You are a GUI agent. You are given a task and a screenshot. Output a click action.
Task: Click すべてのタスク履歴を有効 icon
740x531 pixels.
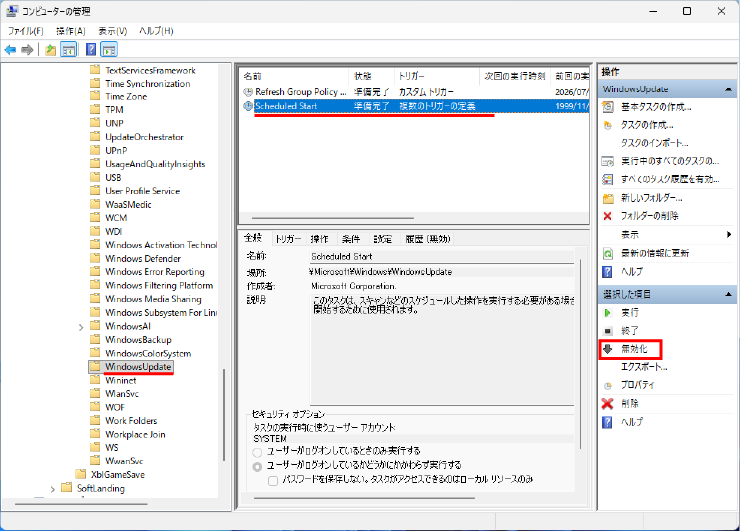click(x=608, y=179)
